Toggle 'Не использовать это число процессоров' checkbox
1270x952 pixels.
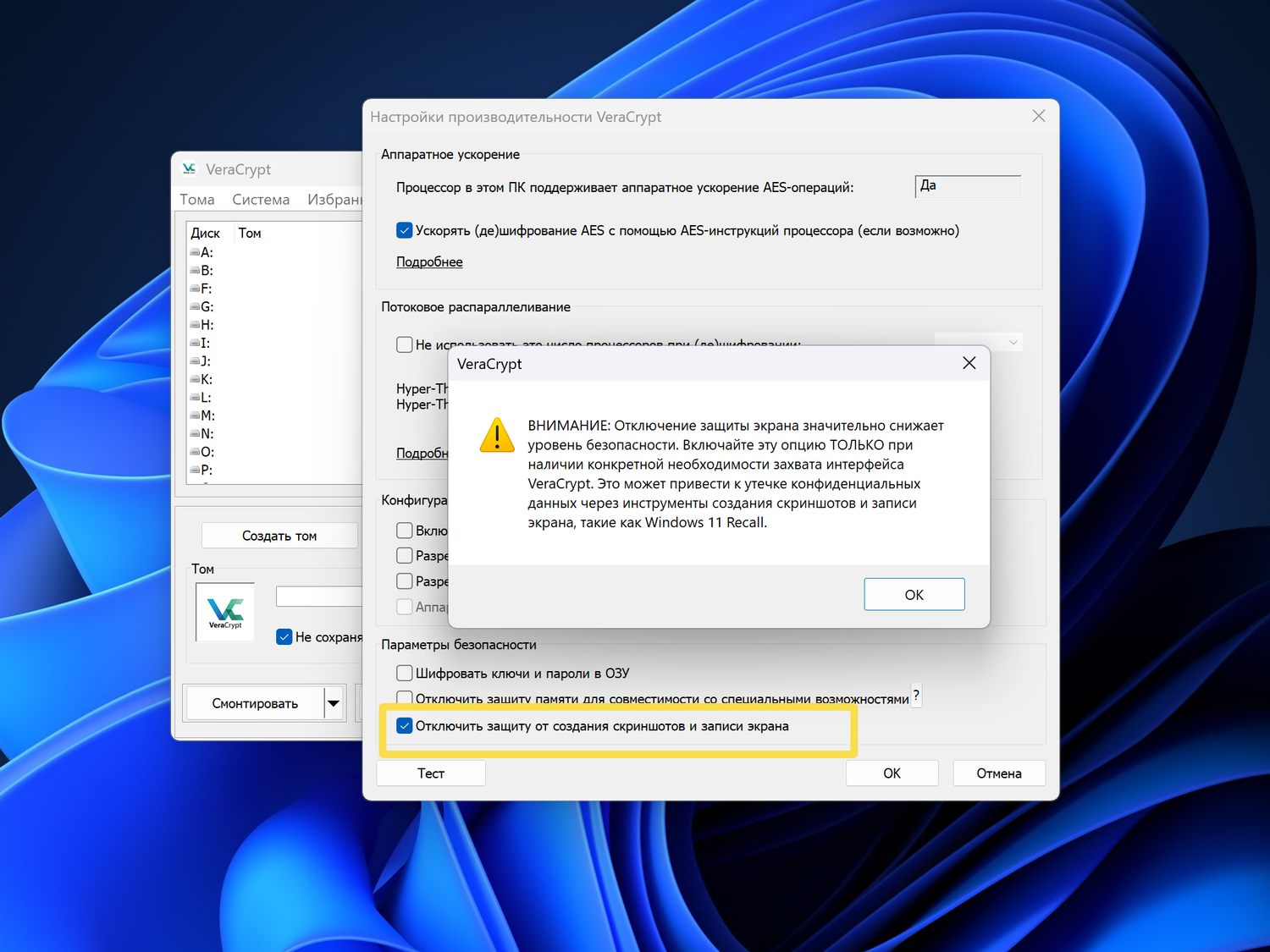(405, 344)
